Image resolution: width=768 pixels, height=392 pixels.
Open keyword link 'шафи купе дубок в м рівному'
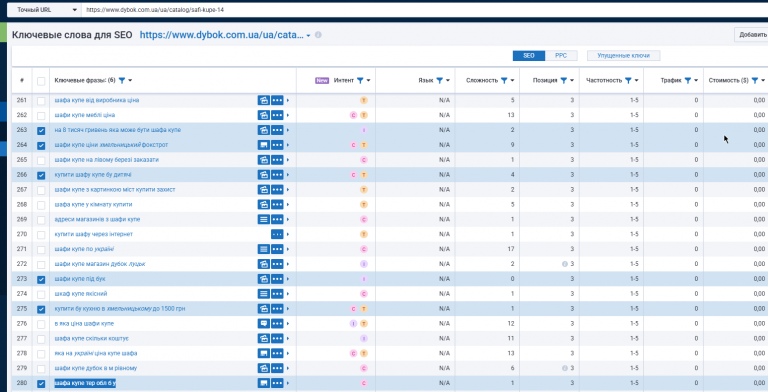[96, 368]
